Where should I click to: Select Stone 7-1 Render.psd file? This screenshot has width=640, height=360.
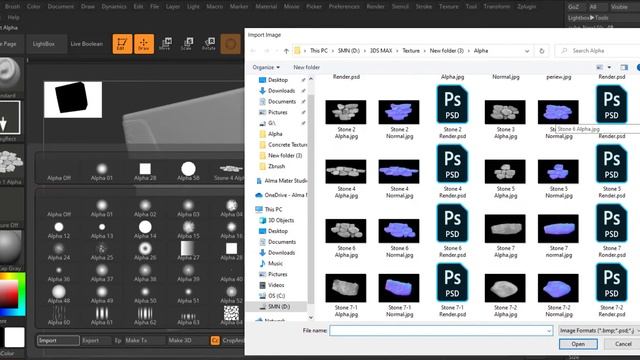click(452, 290)
